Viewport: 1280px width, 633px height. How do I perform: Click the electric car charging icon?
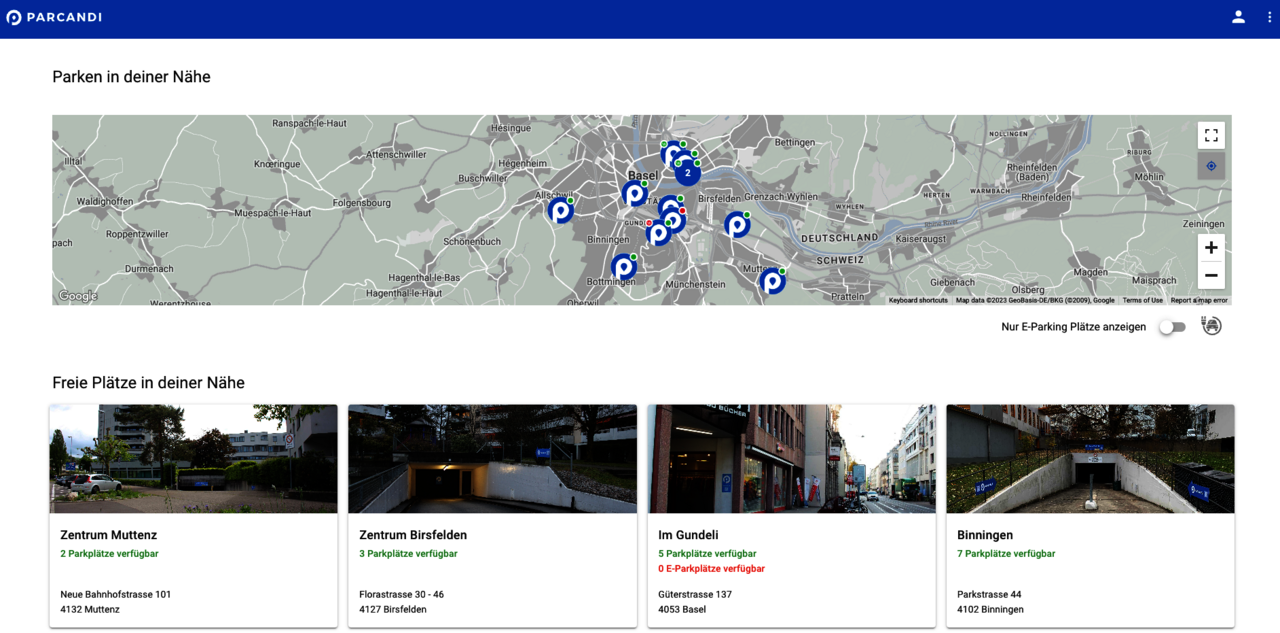tap(1211, 326)
